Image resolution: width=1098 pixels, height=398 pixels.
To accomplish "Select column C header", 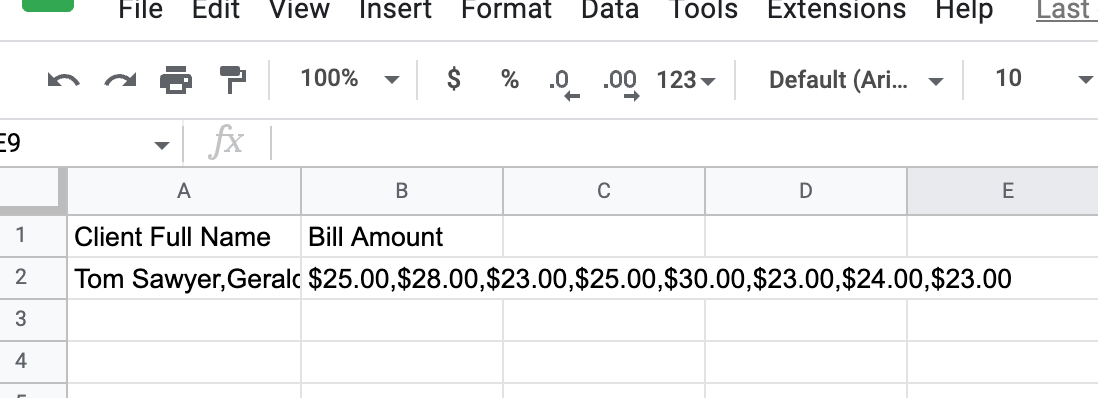I will 604,191.
